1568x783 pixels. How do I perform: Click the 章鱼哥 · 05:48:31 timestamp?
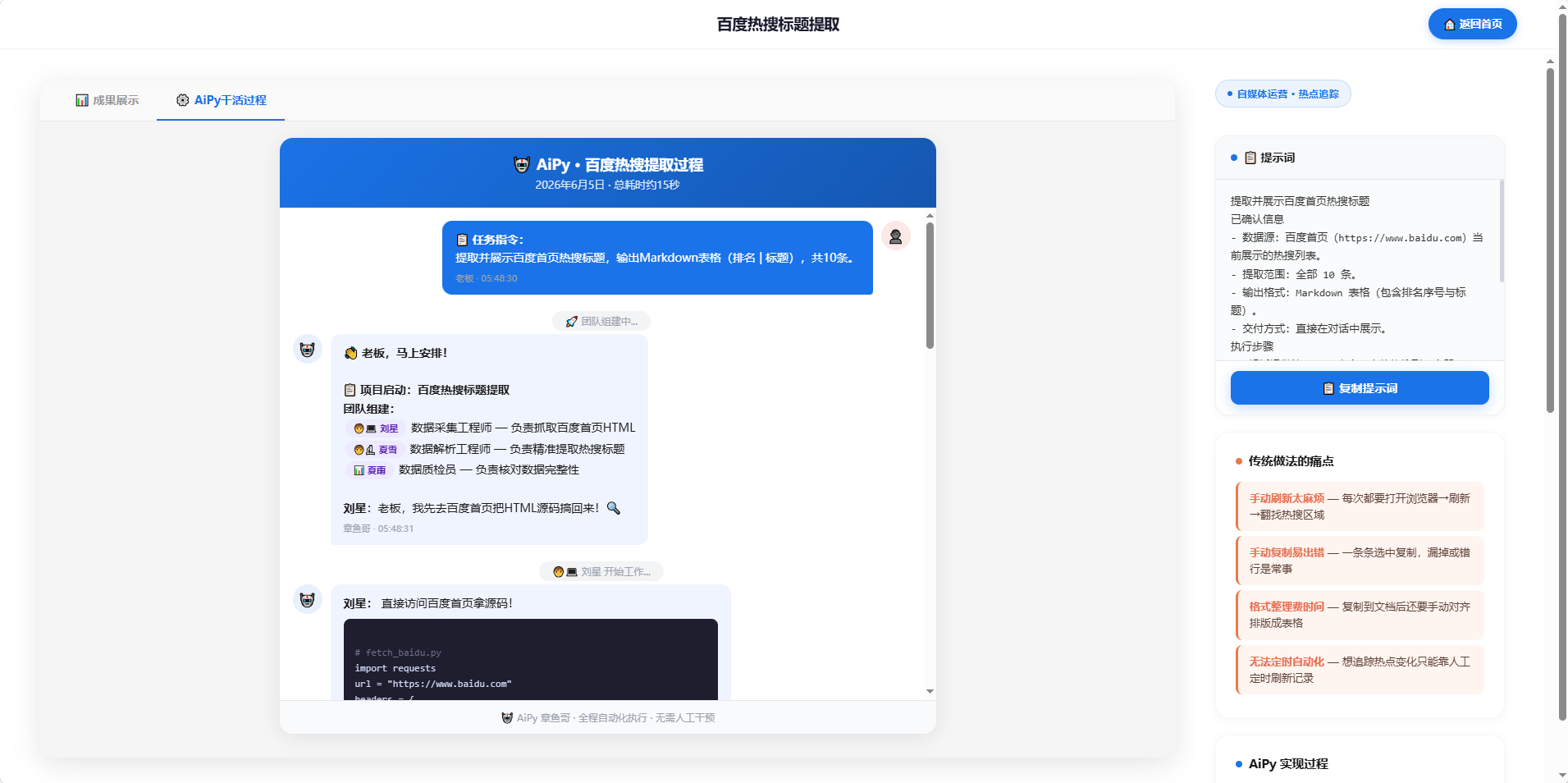[x=378, y=529]
